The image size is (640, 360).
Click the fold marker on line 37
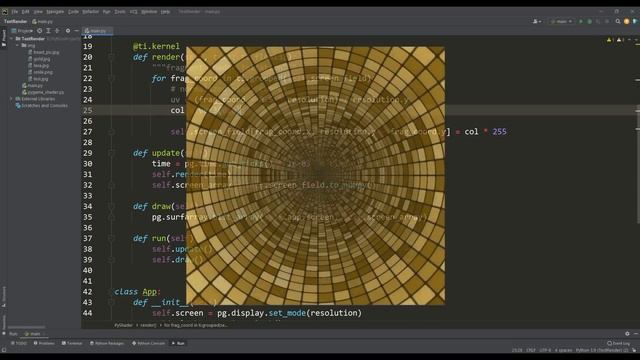click(111, 238)
